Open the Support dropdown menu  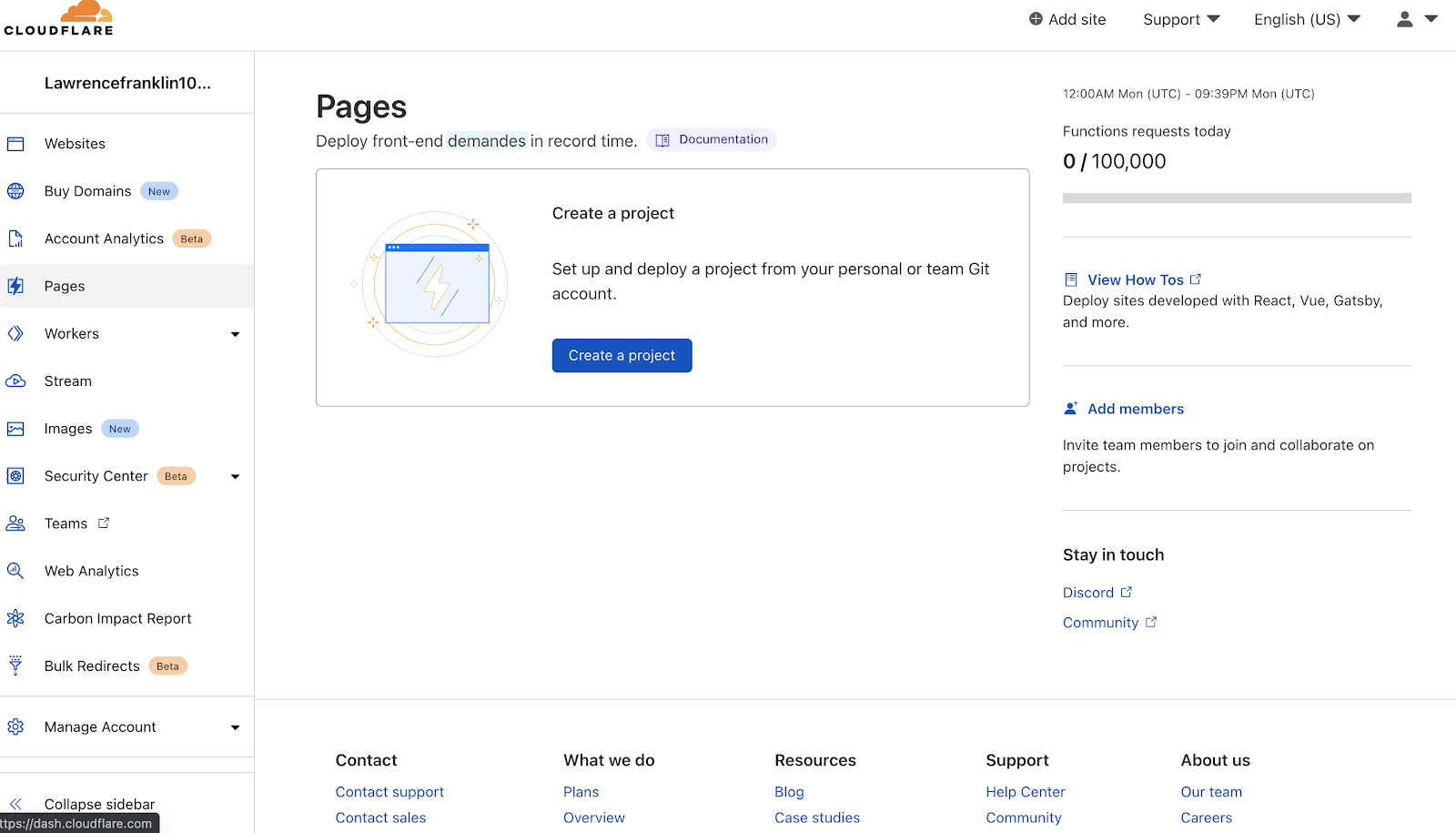pos(1181,19)
